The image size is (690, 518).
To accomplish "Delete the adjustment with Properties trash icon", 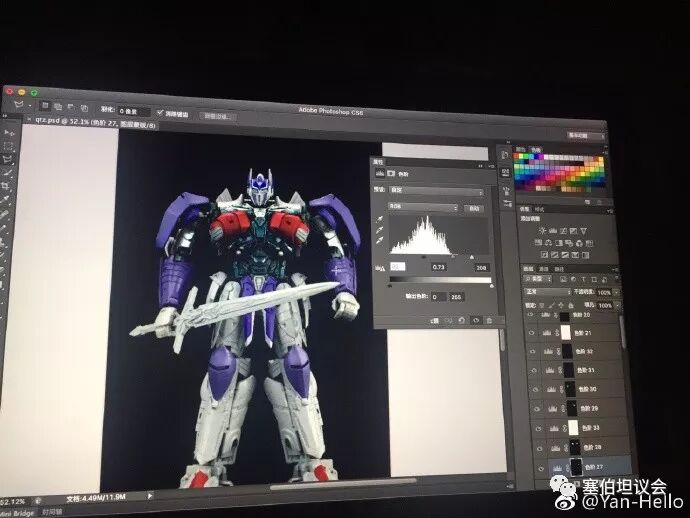I will pyautogui.click(x=489, y=320).
